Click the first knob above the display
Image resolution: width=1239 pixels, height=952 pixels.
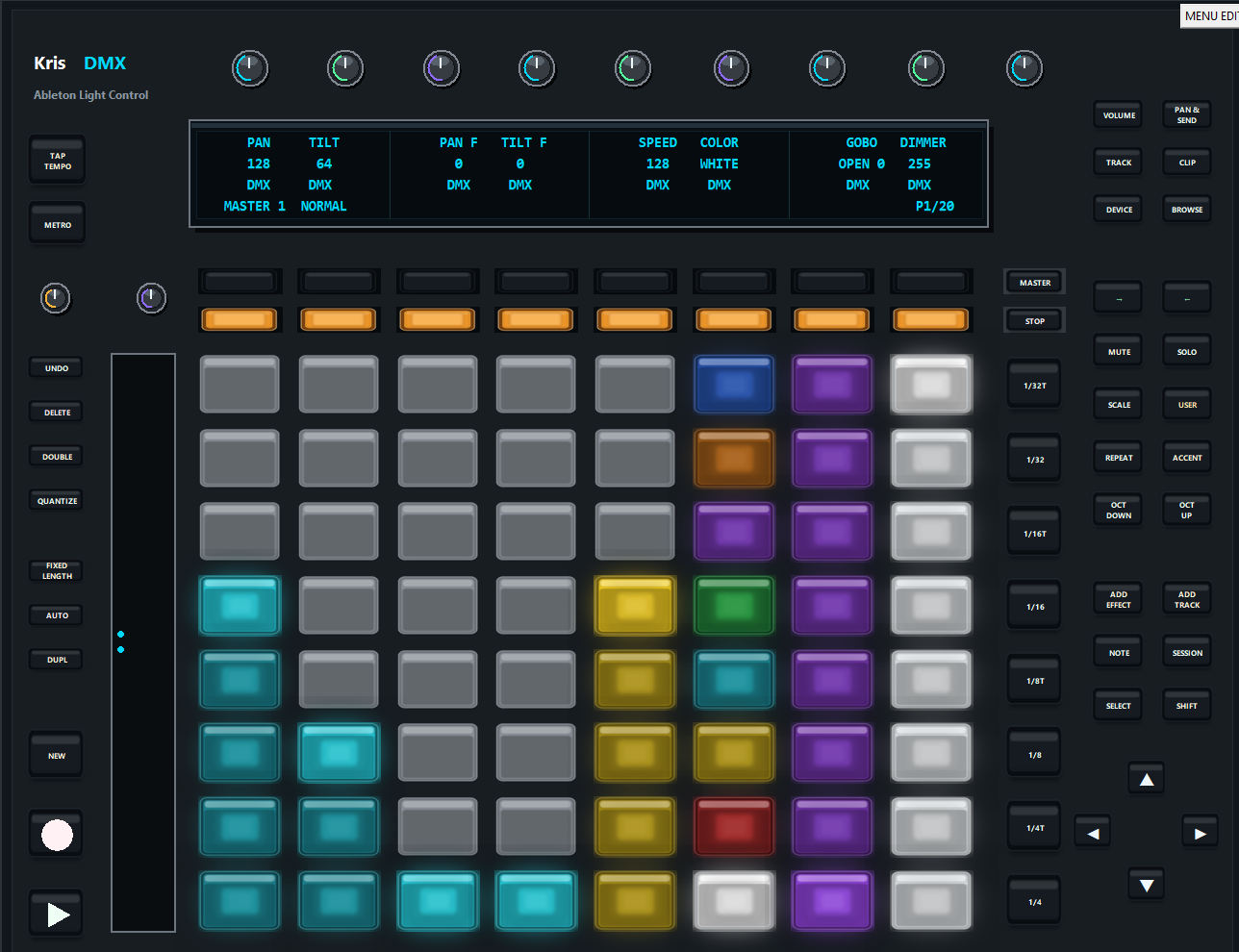click(x=250, y=68)
